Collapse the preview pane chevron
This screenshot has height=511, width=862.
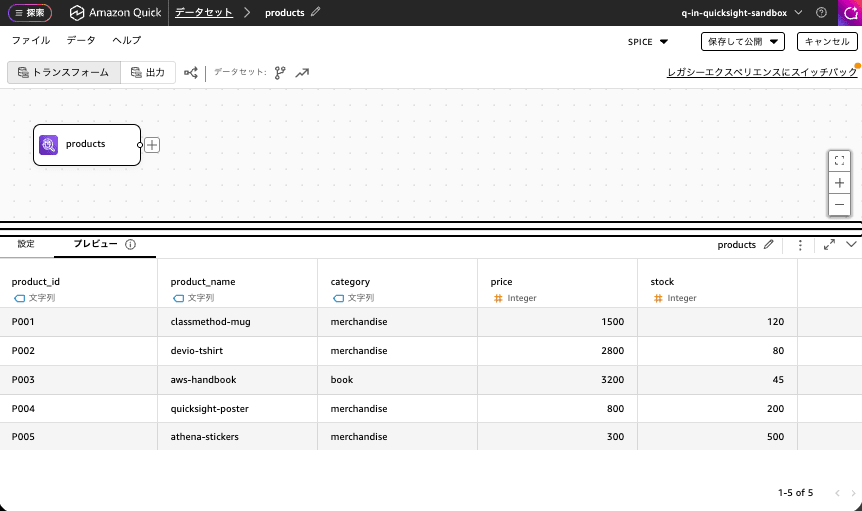coord(851,245)
